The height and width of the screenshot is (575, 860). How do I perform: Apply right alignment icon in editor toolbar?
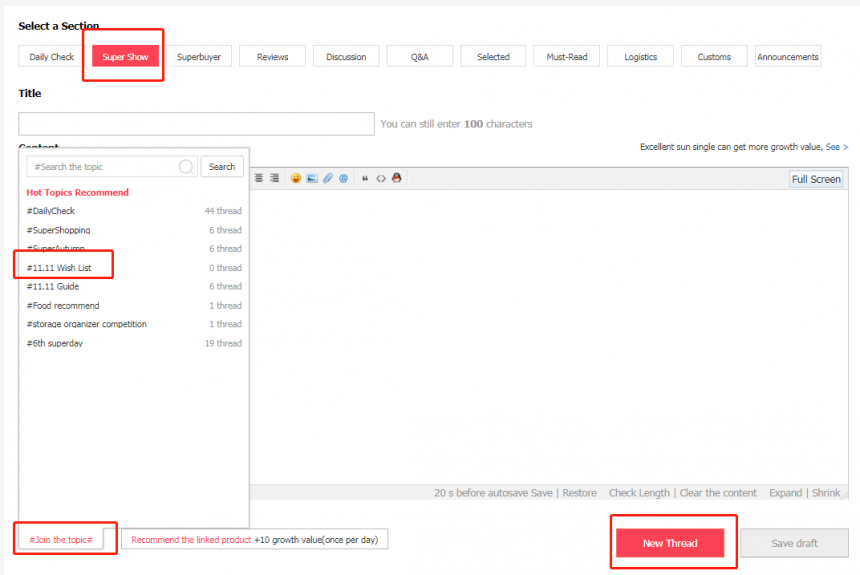(273, 178)
